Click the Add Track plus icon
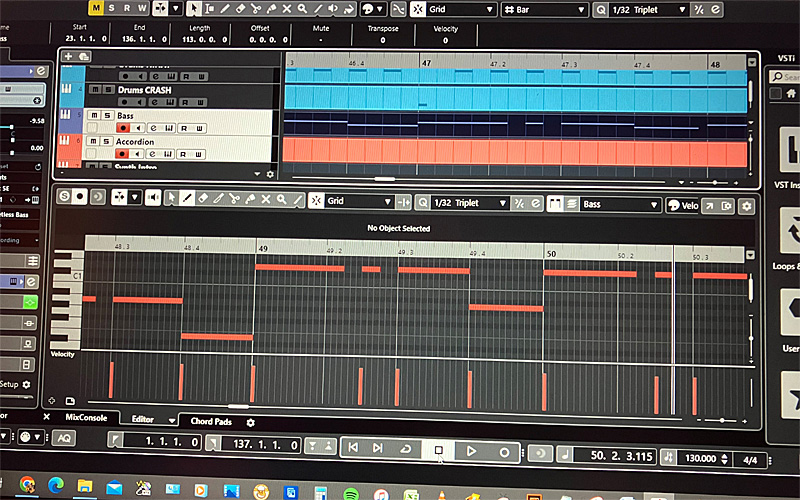 click(69, 58)
